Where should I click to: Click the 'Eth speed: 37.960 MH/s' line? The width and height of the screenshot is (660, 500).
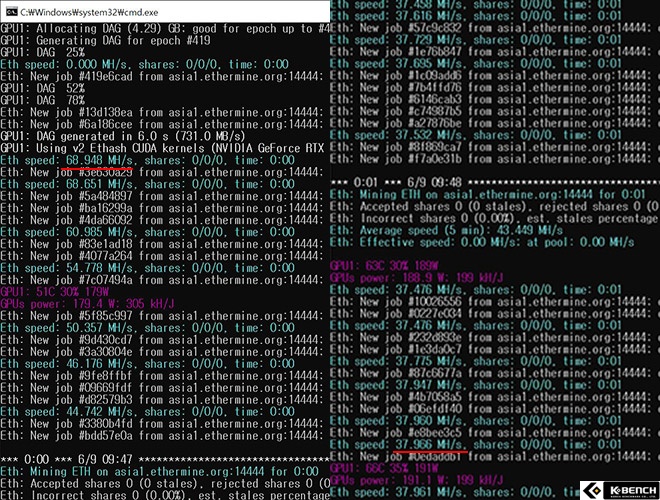(x=476, y=421)
